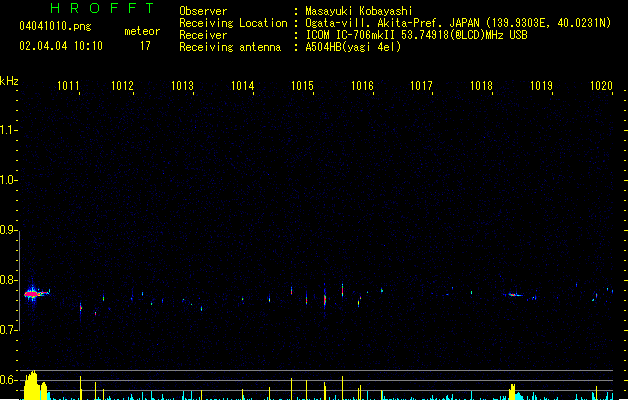Click the 0.9 kHz frequency label
Screen dimensions: 629x400
pyautogui.click(x=8, y=230)
